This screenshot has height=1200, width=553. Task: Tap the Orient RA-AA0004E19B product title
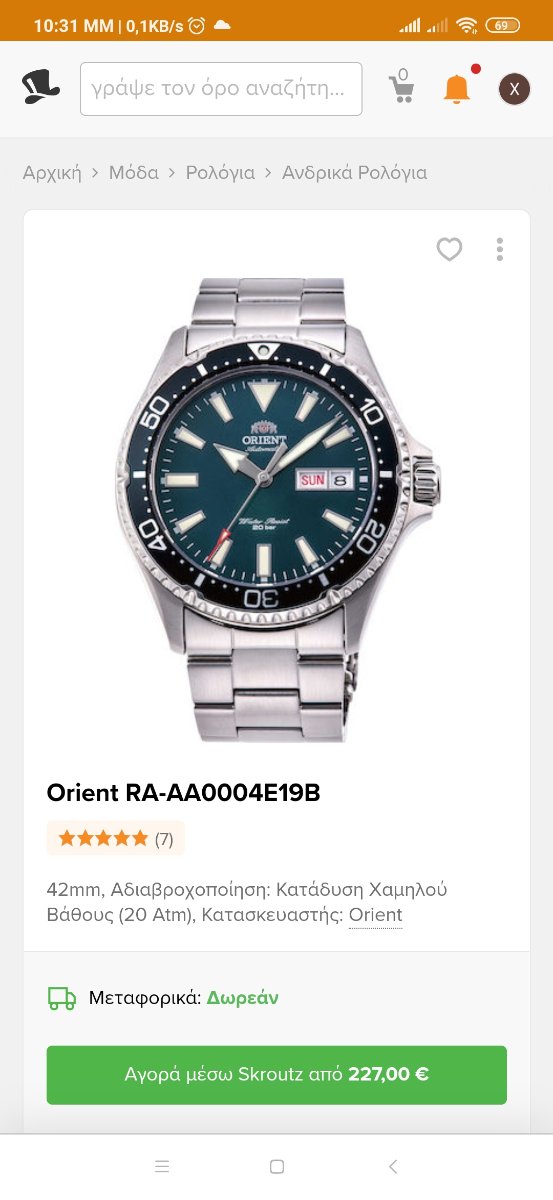[183, 793]
